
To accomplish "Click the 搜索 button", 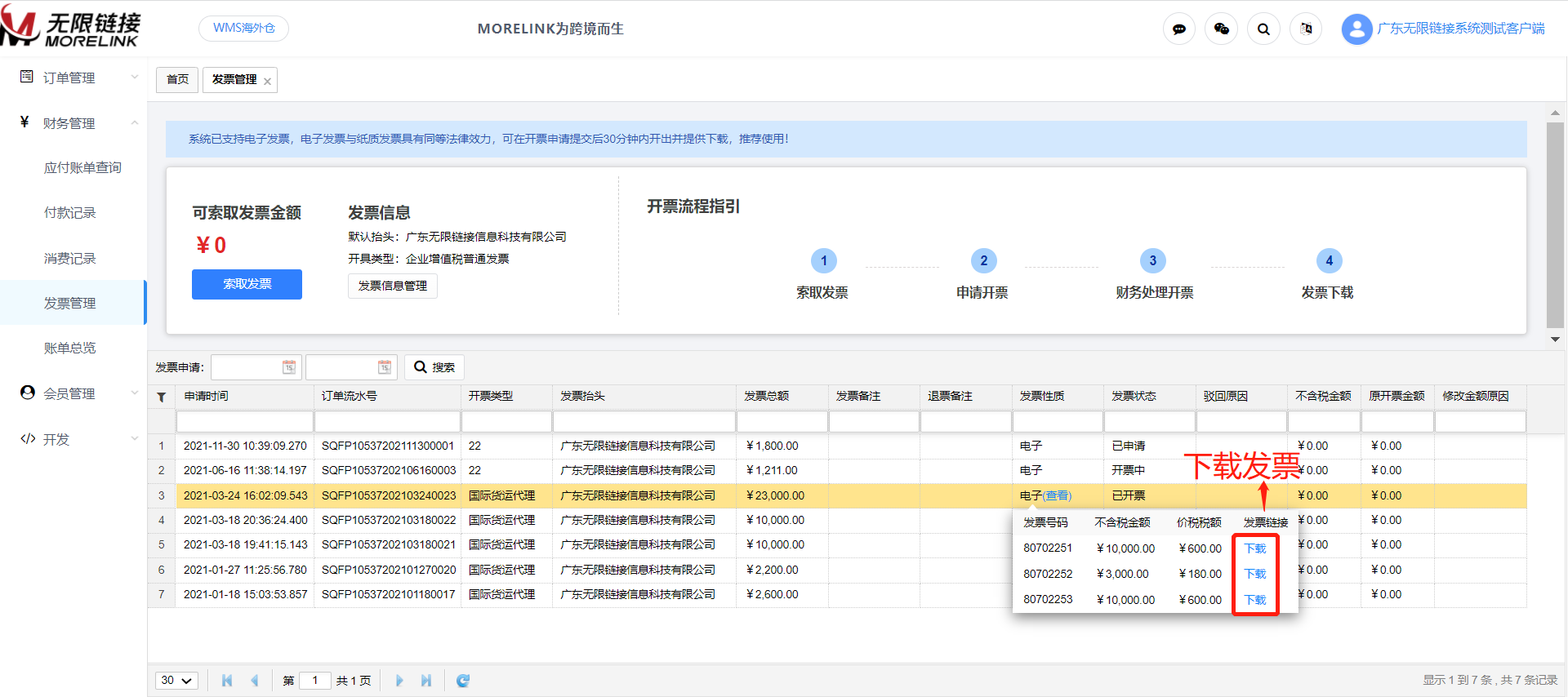I will [x=434, y=367].
